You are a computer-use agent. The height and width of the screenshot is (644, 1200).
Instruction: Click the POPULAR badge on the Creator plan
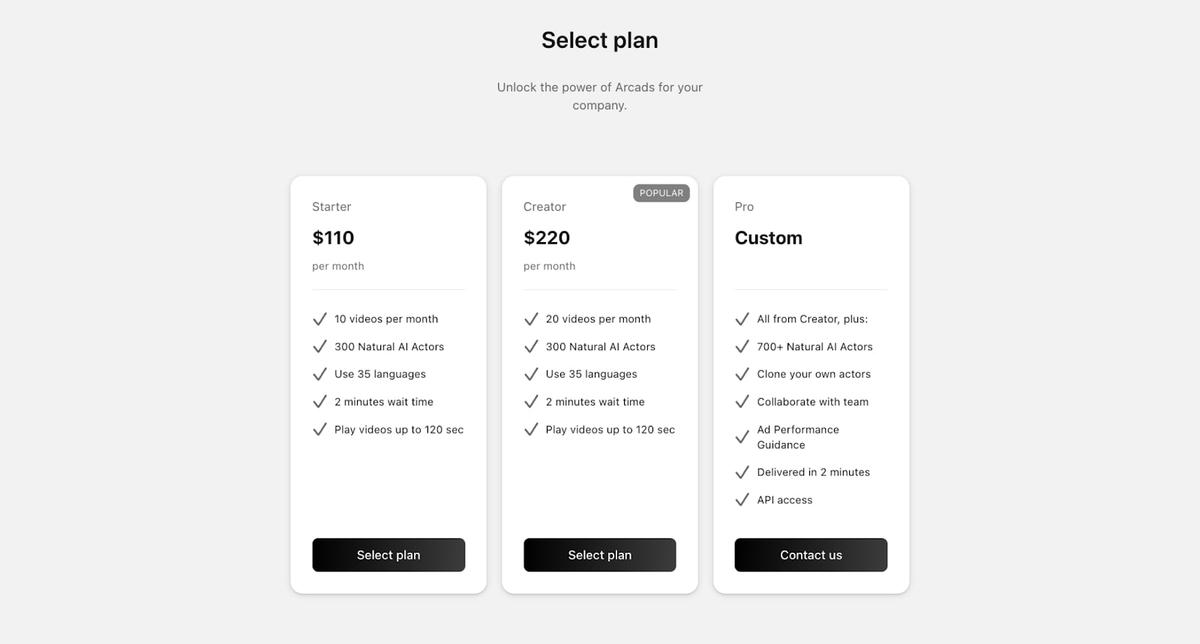661,192
